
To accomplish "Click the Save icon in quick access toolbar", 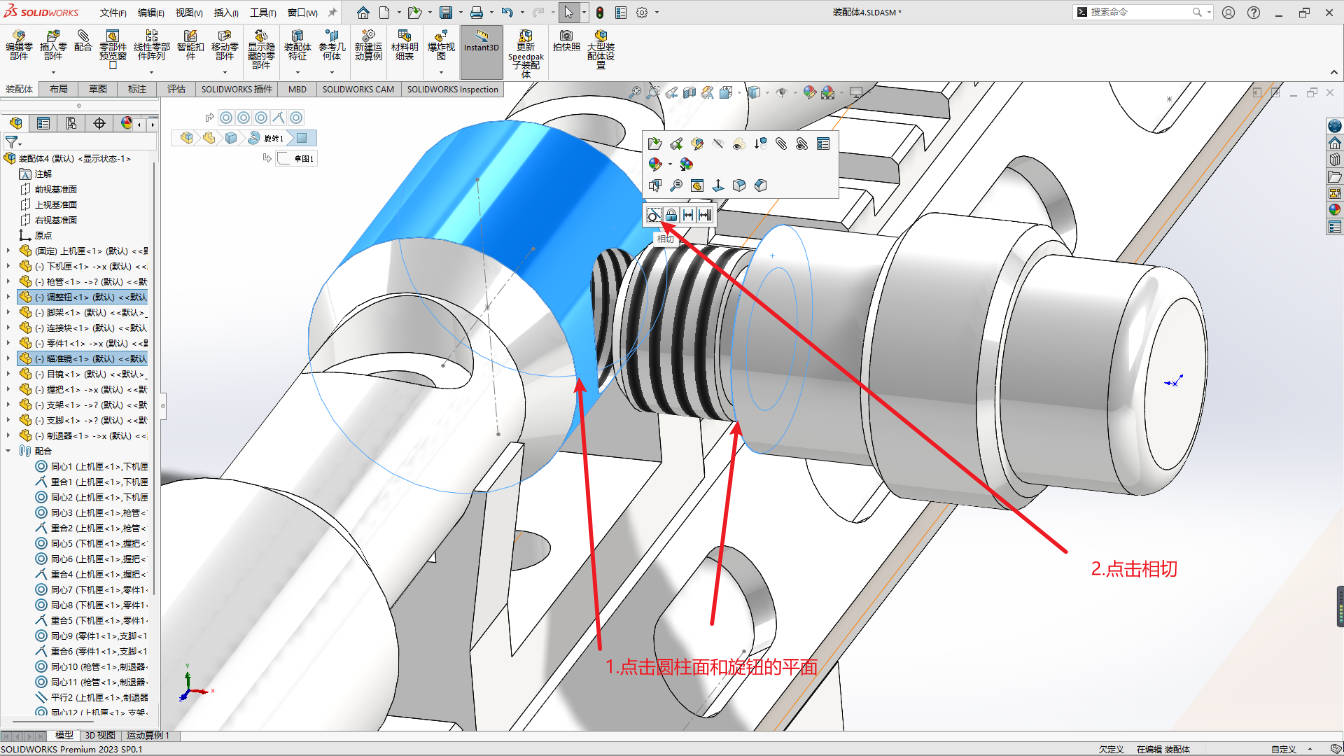I will pos(445,12).
